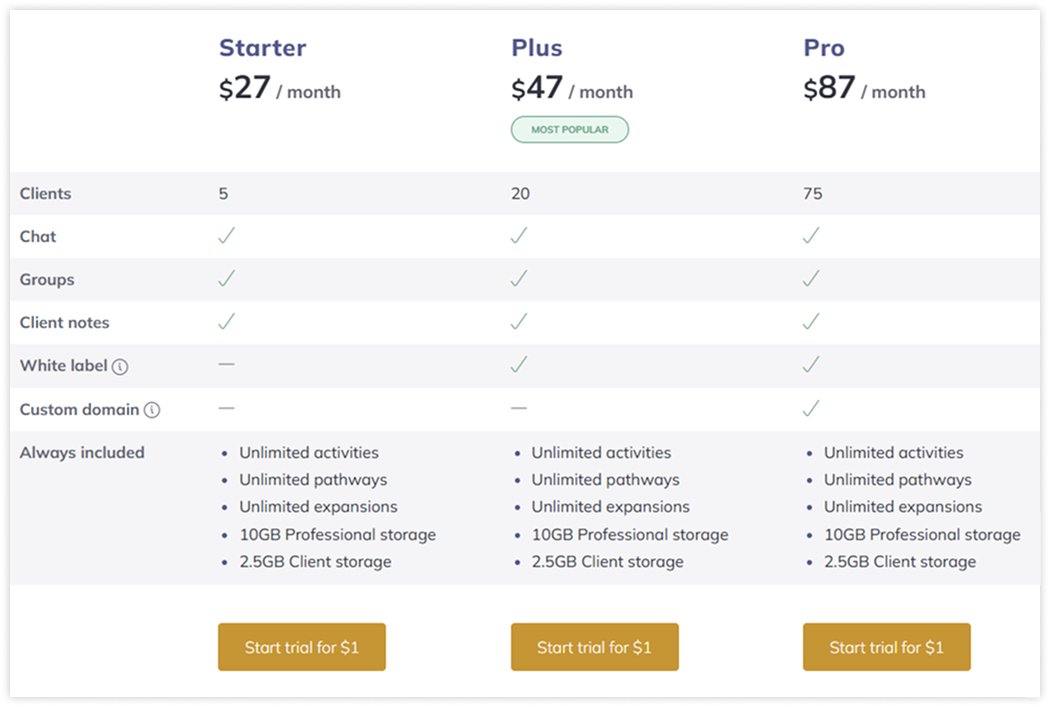Start the $1 trial for Starter plan

coord(302,647)
